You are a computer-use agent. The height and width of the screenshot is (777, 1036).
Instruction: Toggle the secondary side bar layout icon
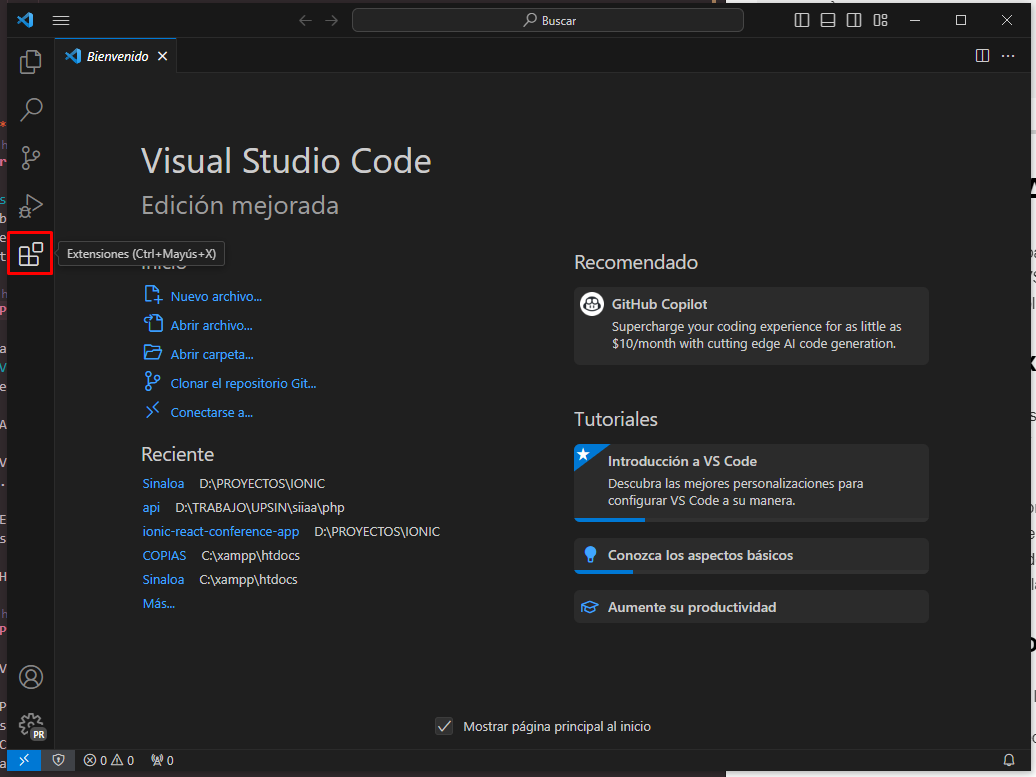854,20
